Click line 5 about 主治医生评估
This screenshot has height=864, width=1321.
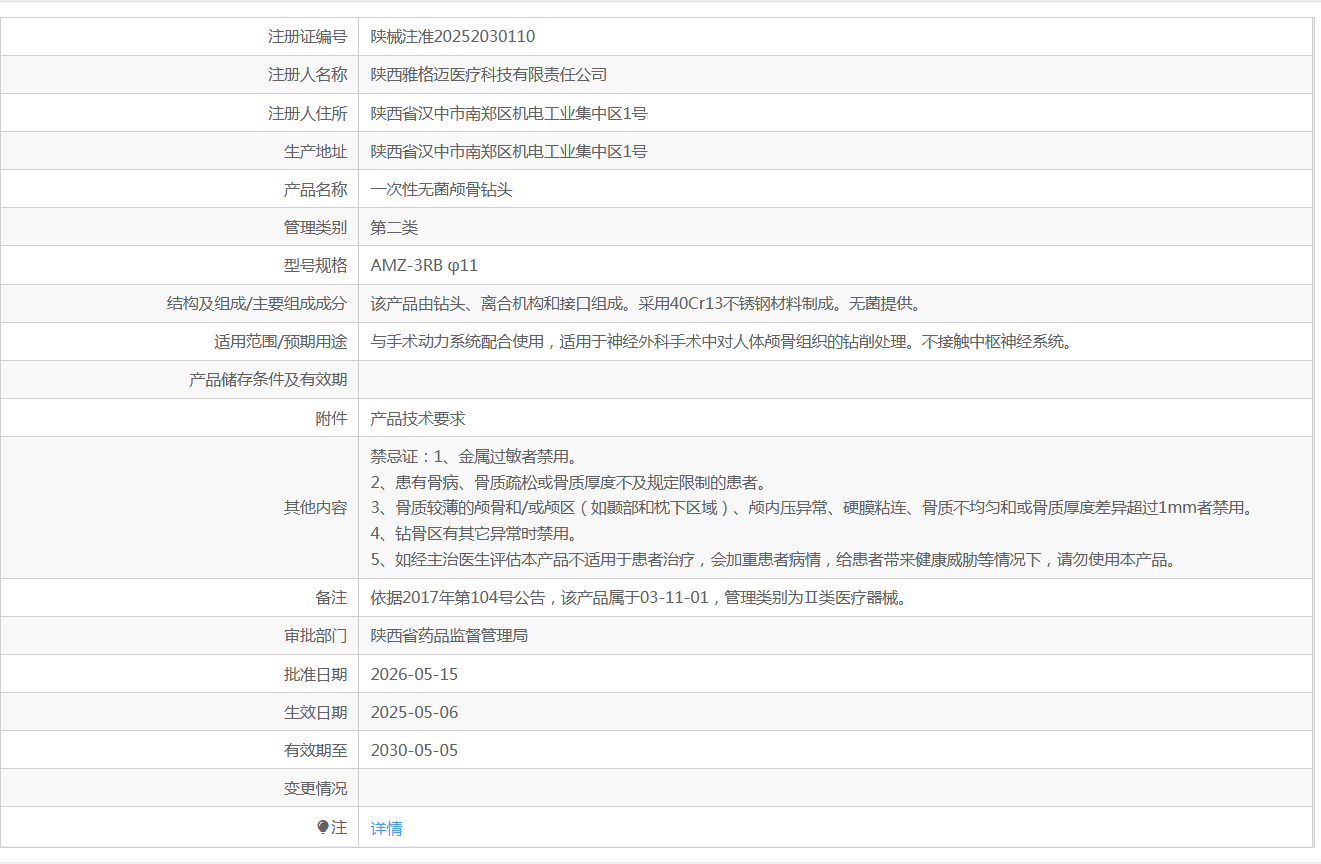(775, 559)
